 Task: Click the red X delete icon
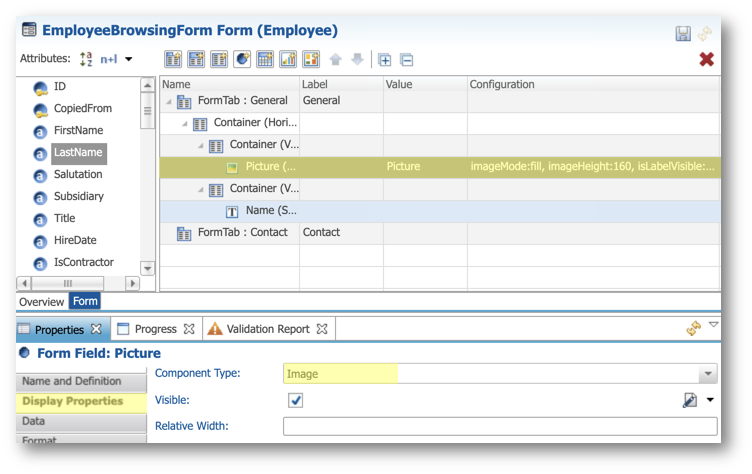[706, 59]
